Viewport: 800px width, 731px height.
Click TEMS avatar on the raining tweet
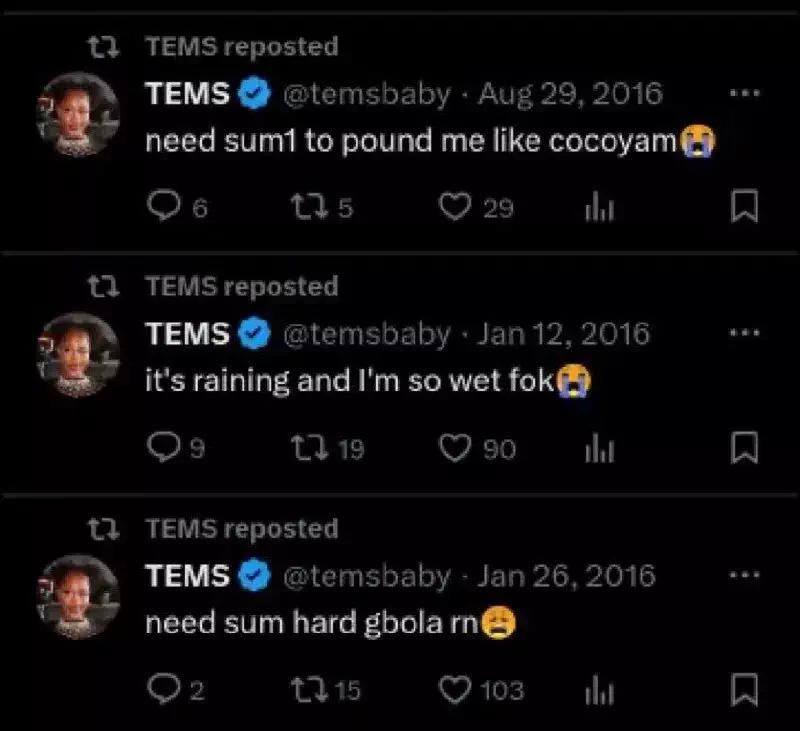pos(80,356)
